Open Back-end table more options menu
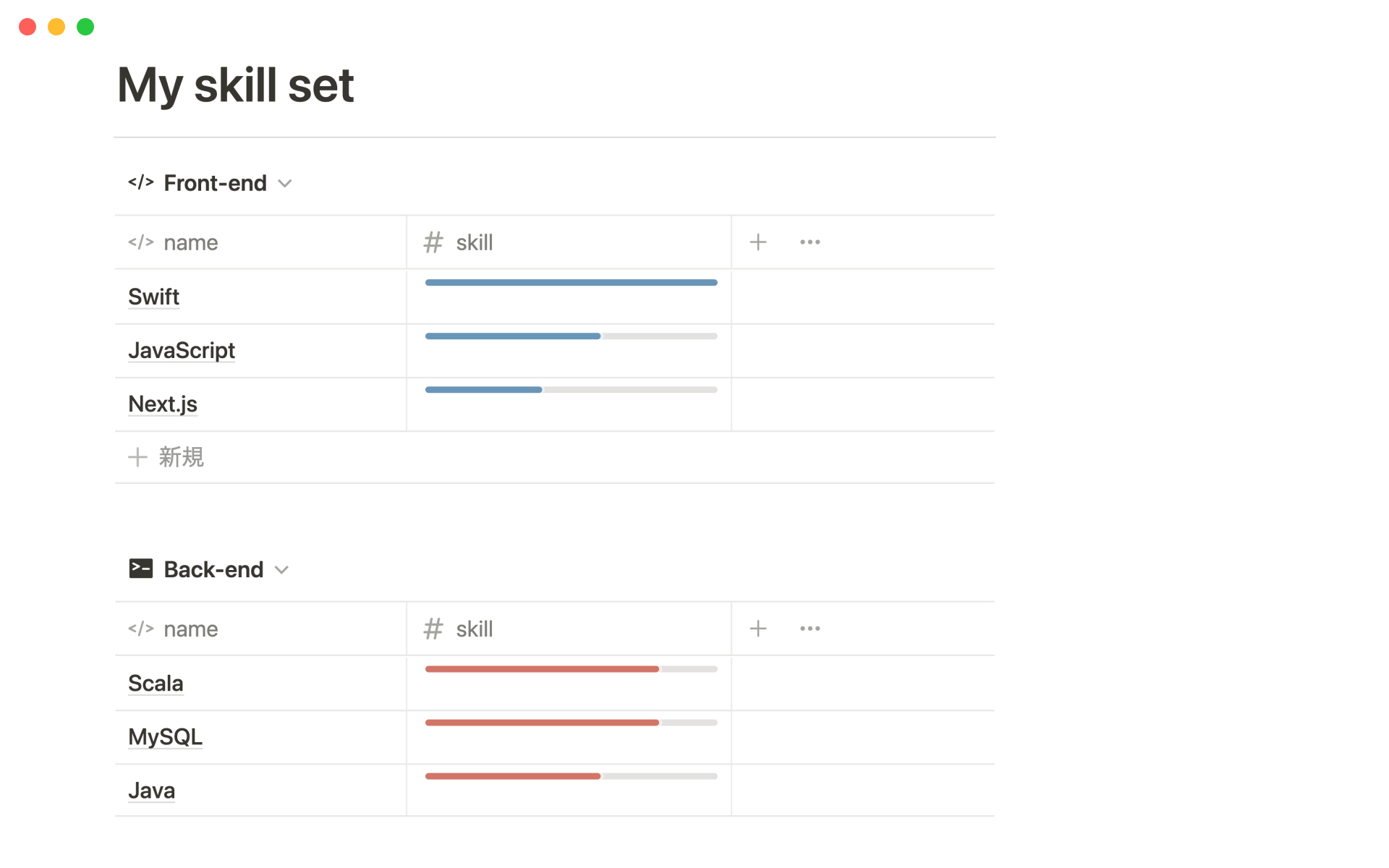The height and width of the screenshot is (868, 1389). [810, 629]
